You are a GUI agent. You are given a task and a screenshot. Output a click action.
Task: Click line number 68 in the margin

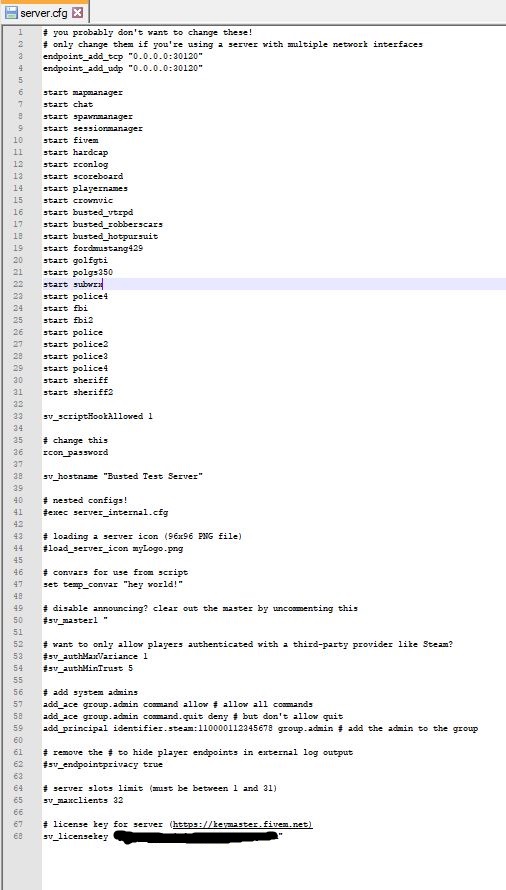[x=19, y=836]
